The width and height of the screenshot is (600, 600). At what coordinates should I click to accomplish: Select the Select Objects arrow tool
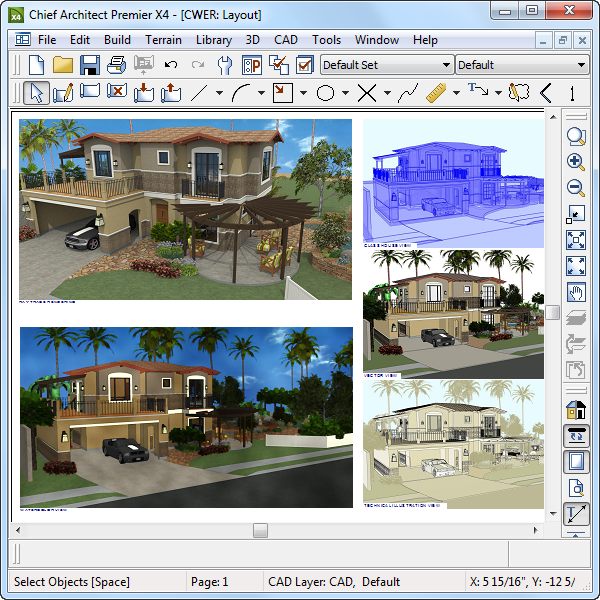pyautogui.click(x=36, y=94)
